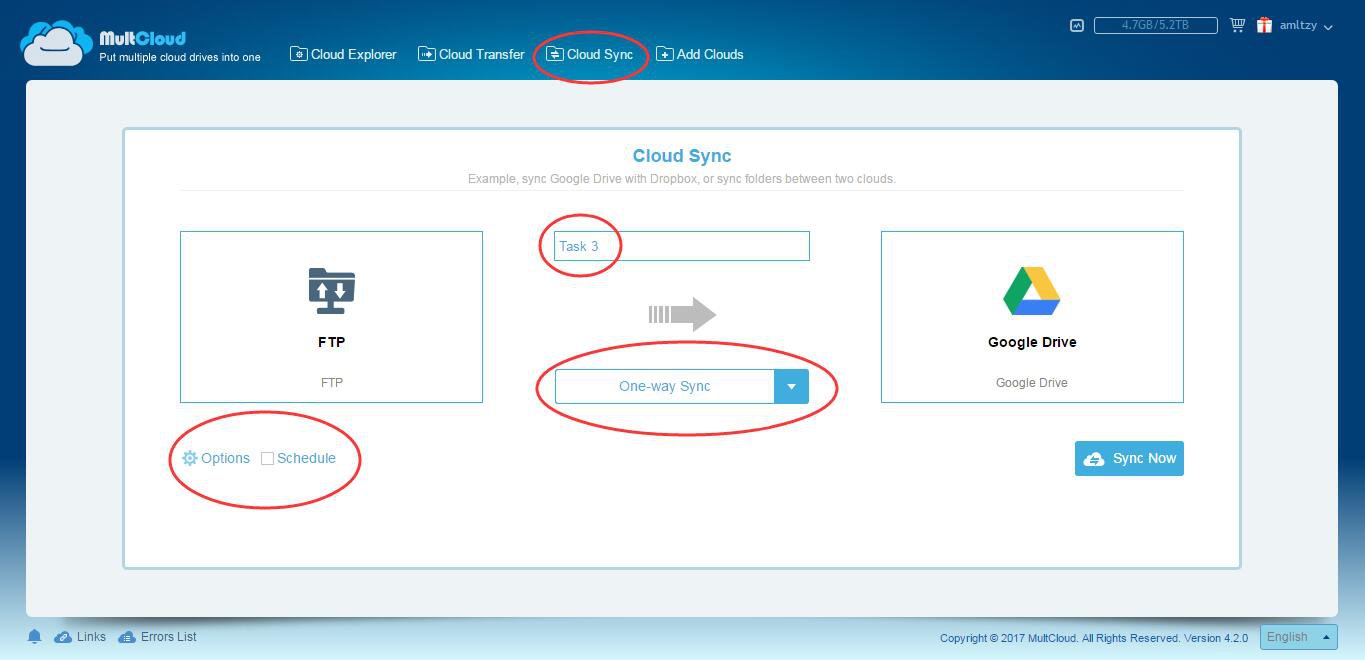The height and width of the screenshot is (660, 1365).
Task: Select the Google Drive destination box
Action: tap(1032, 317)
